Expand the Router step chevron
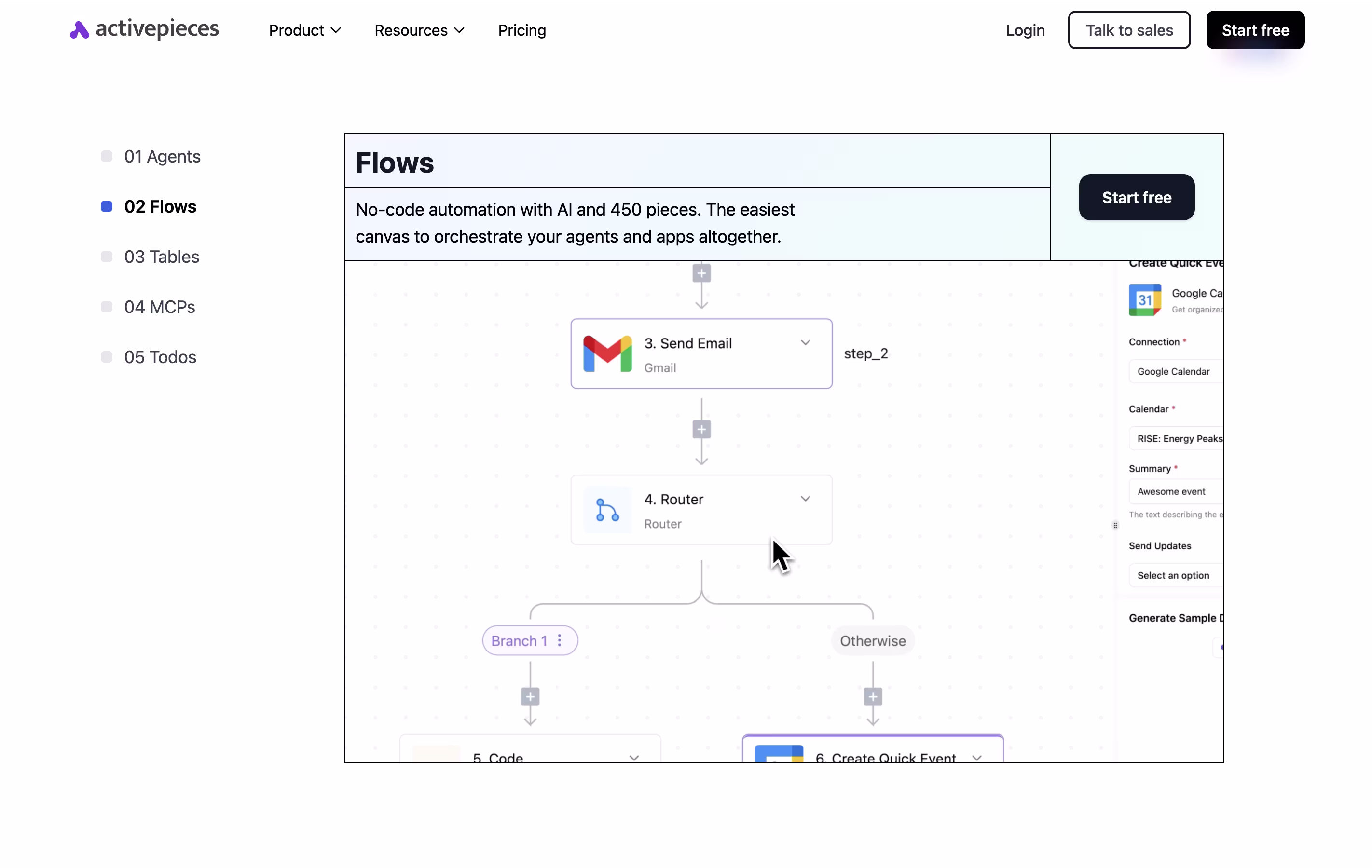The width and height of the screenshot is (1372, 868). coord(805,499)
